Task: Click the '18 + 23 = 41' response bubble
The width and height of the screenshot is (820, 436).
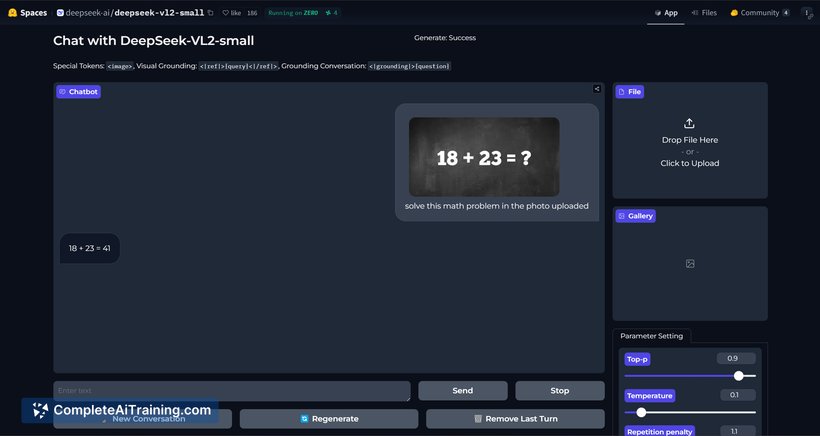Action: 89,248
